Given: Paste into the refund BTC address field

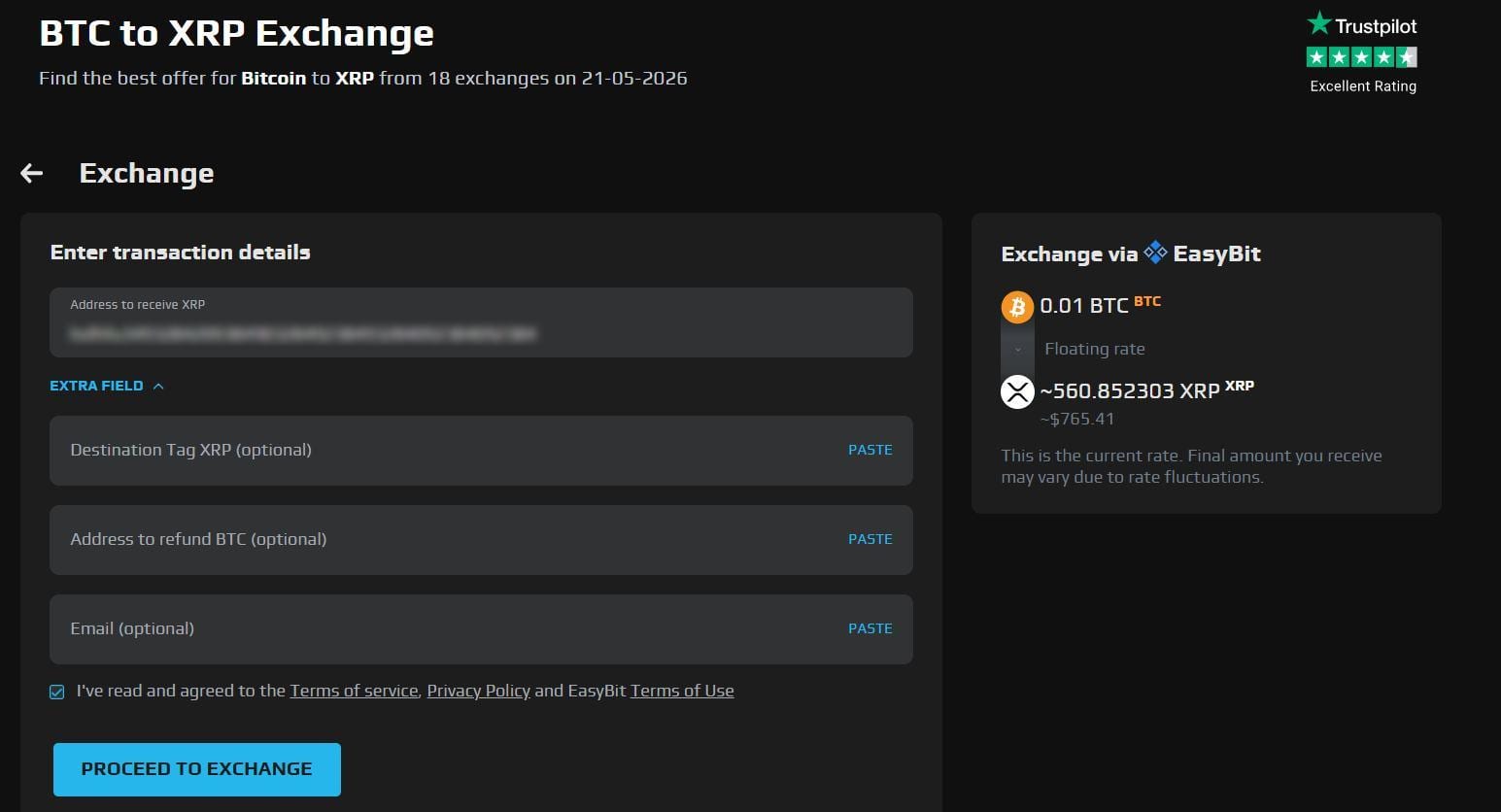Looking at the screenshot, I should pos(870,539).
